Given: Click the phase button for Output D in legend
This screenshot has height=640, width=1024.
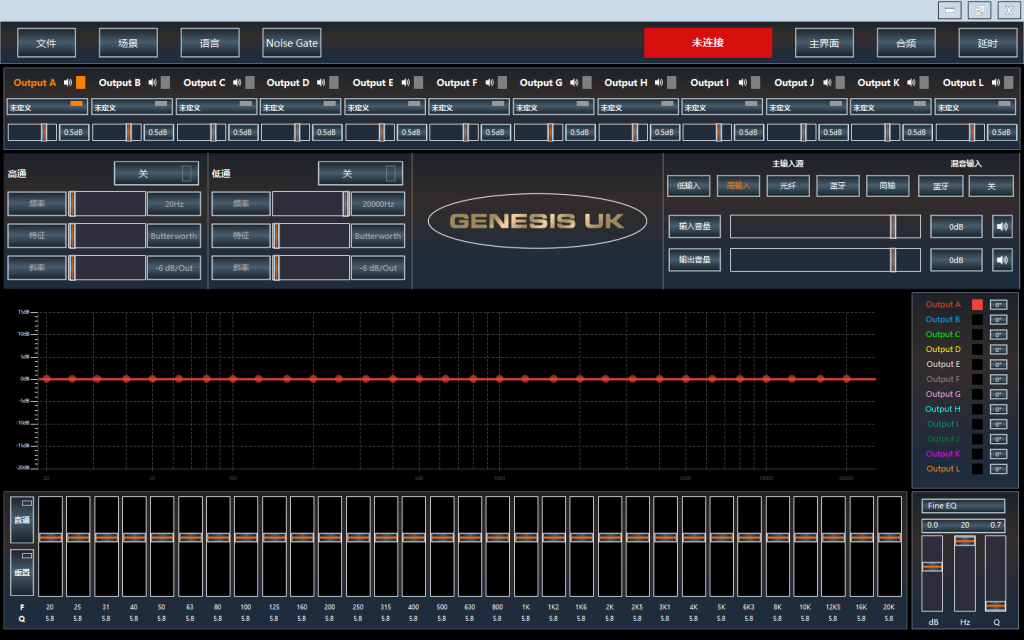Looking at the screenshot, I should 998,349.
